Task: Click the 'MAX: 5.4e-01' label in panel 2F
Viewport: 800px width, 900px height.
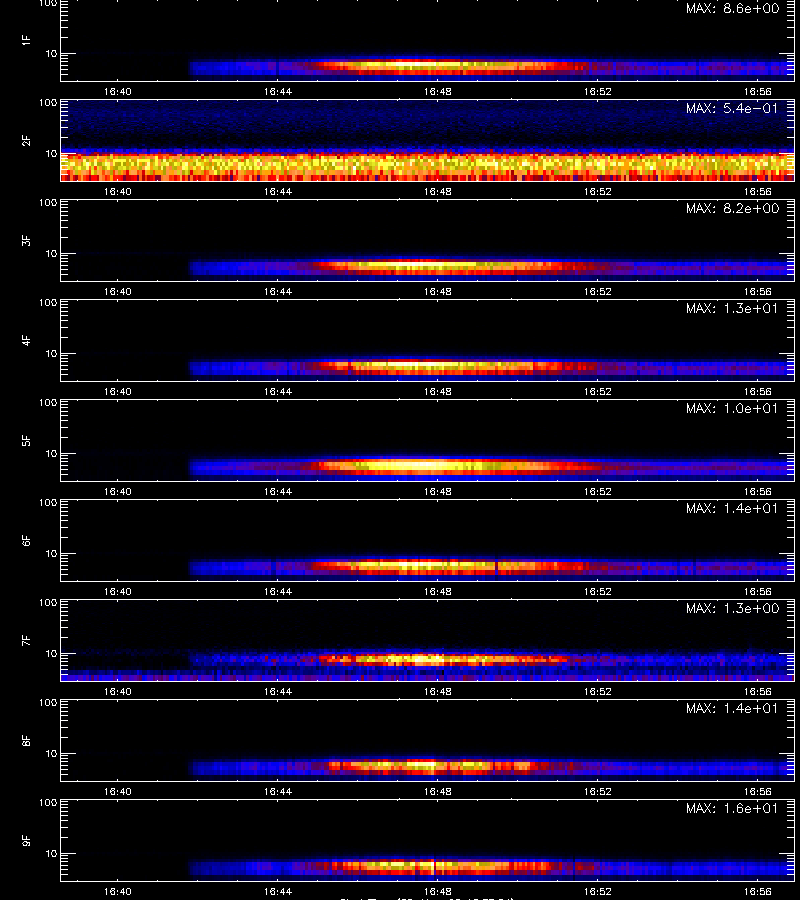Action: tap(732, 108)
